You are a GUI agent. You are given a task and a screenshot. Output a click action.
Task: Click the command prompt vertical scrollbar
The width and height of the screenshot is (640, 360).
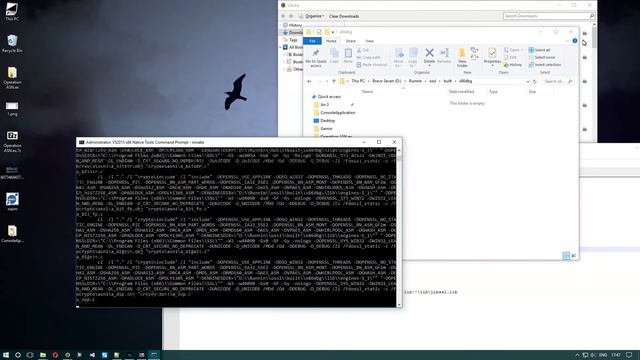click(399, 226)
